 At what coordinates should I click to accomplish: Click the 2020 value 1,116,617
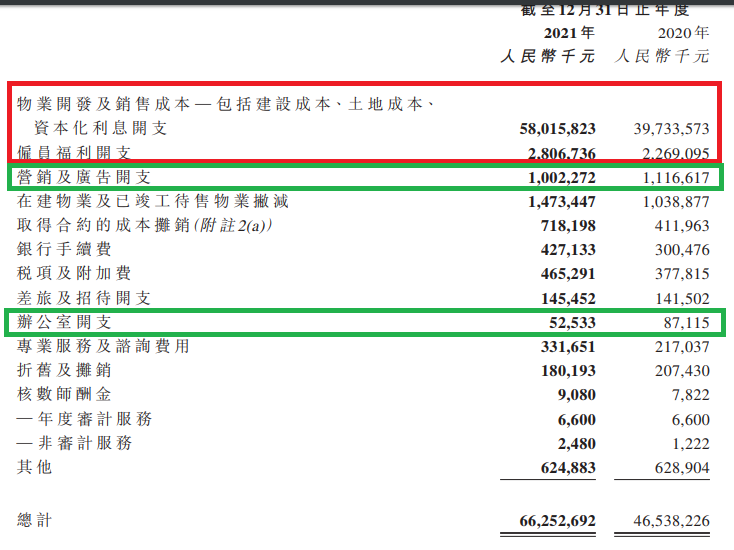point(672,177)
